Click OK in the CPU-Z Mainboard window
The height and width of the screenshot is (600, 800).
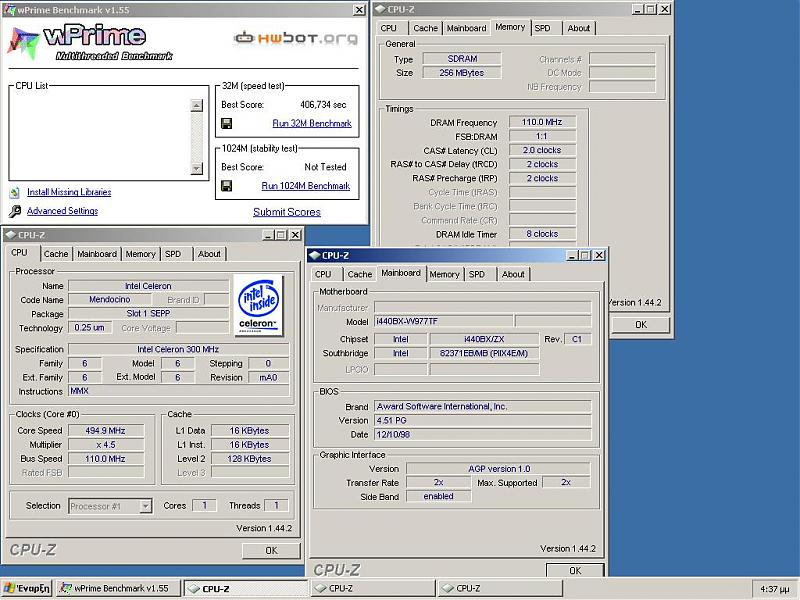(575, 571)
